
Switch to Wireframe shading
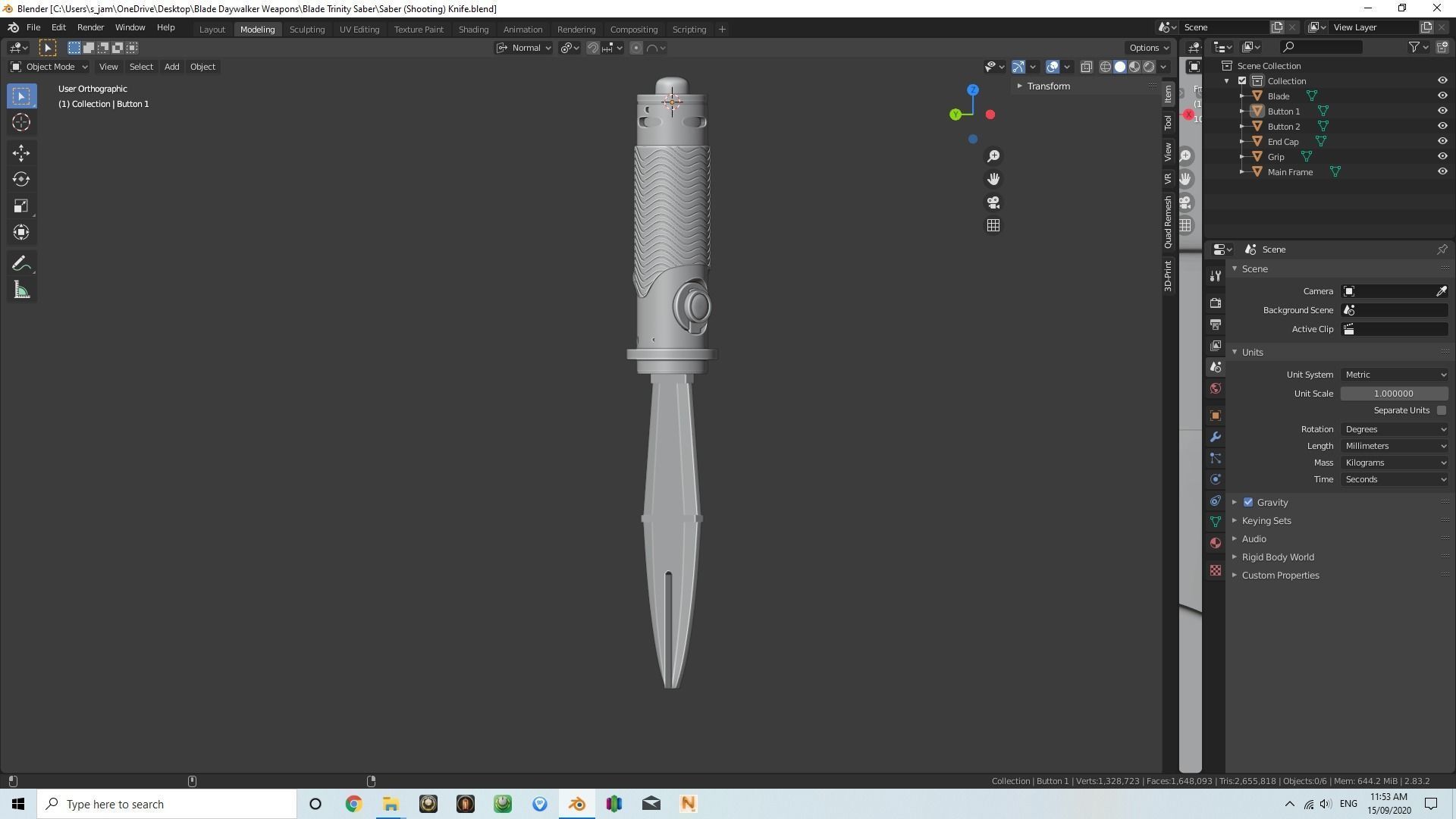(1106, 67)
